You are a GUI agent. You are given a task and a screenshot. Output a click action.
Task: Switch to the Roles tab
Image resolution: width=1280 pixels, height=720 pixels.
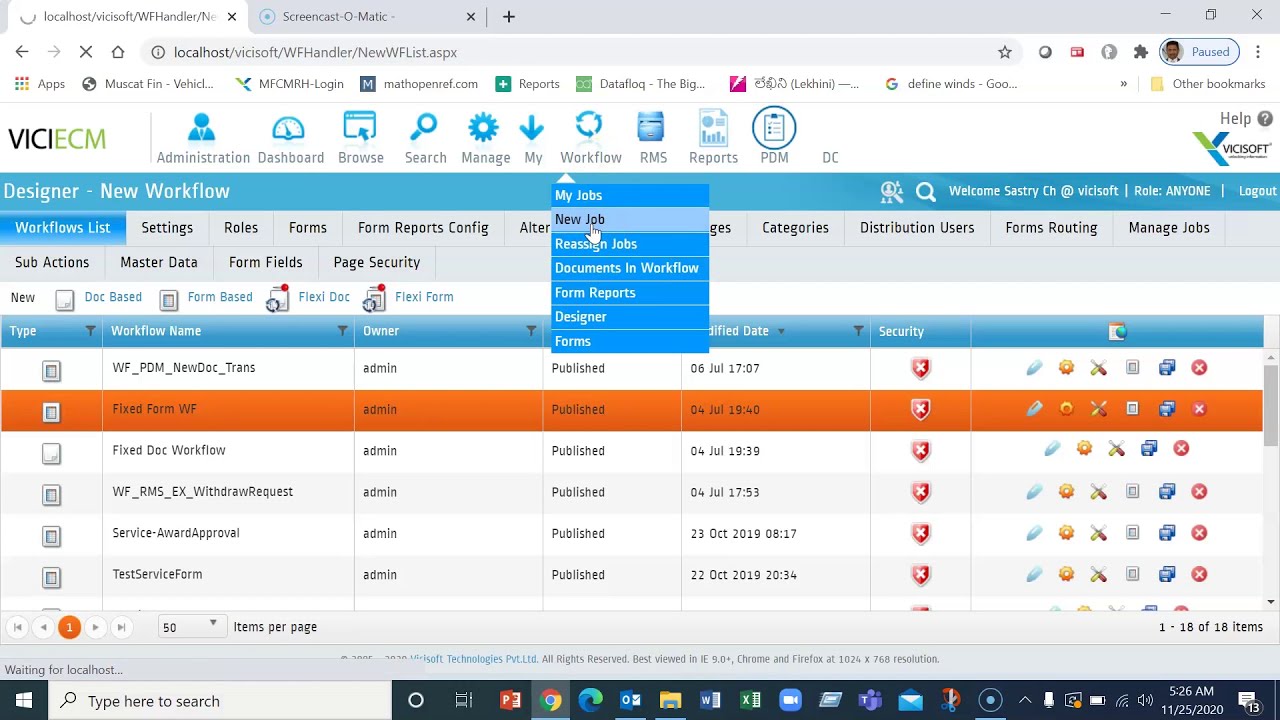[x=241, y=228]
